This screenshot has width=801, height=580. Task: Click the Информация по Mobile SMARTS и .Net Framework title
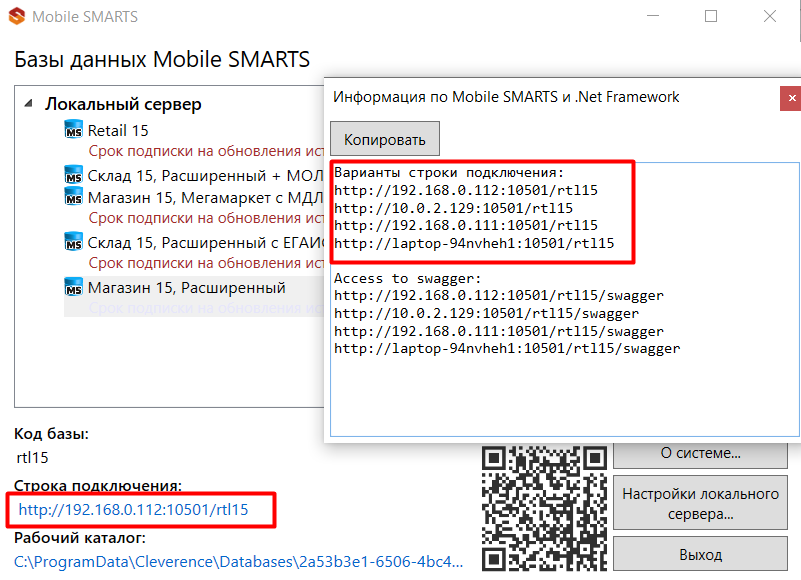tap(506, 97)
